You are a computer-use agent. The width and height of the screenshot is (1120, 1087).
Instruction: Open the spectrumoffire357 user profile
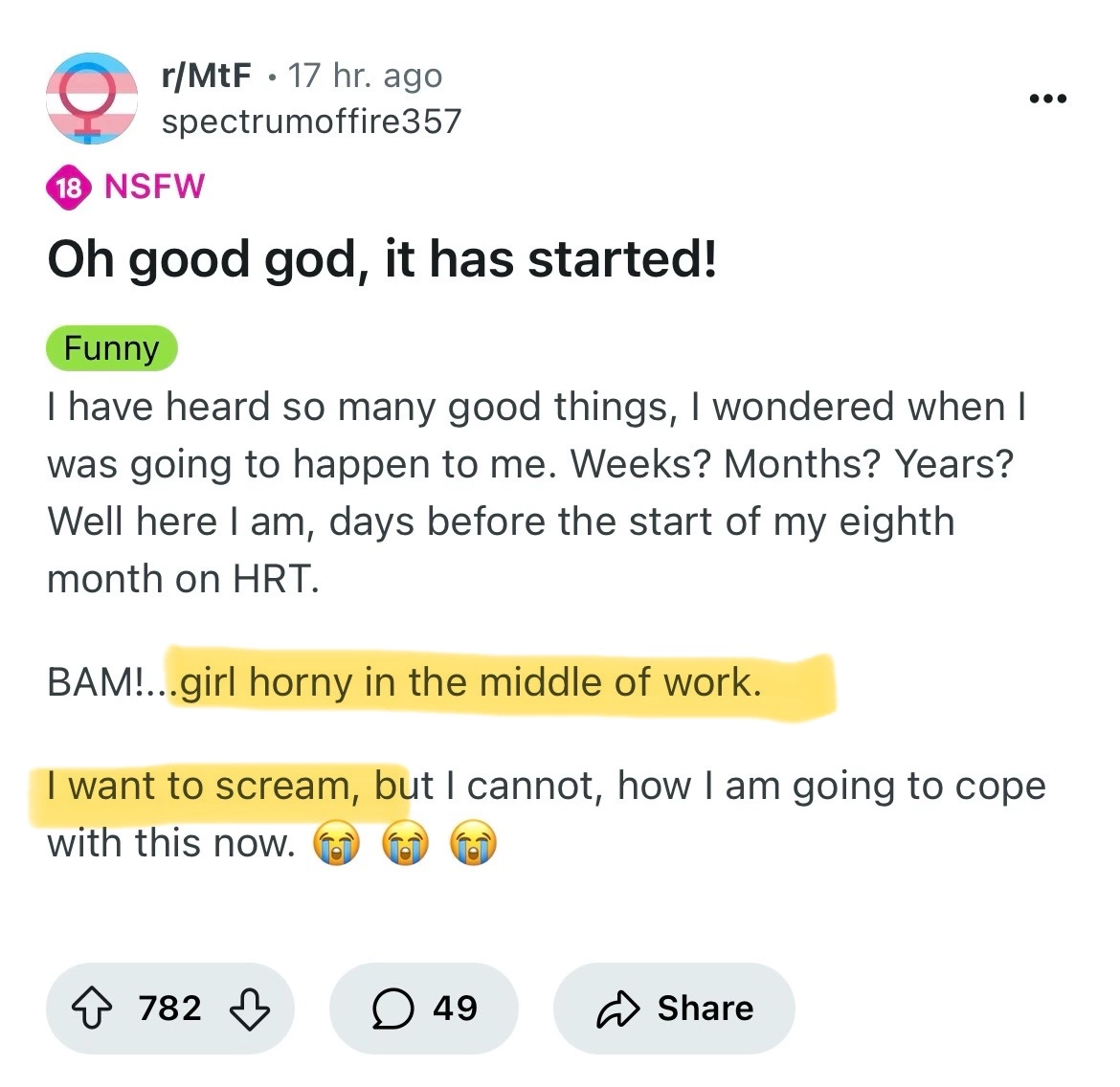[x=311, y=122]
